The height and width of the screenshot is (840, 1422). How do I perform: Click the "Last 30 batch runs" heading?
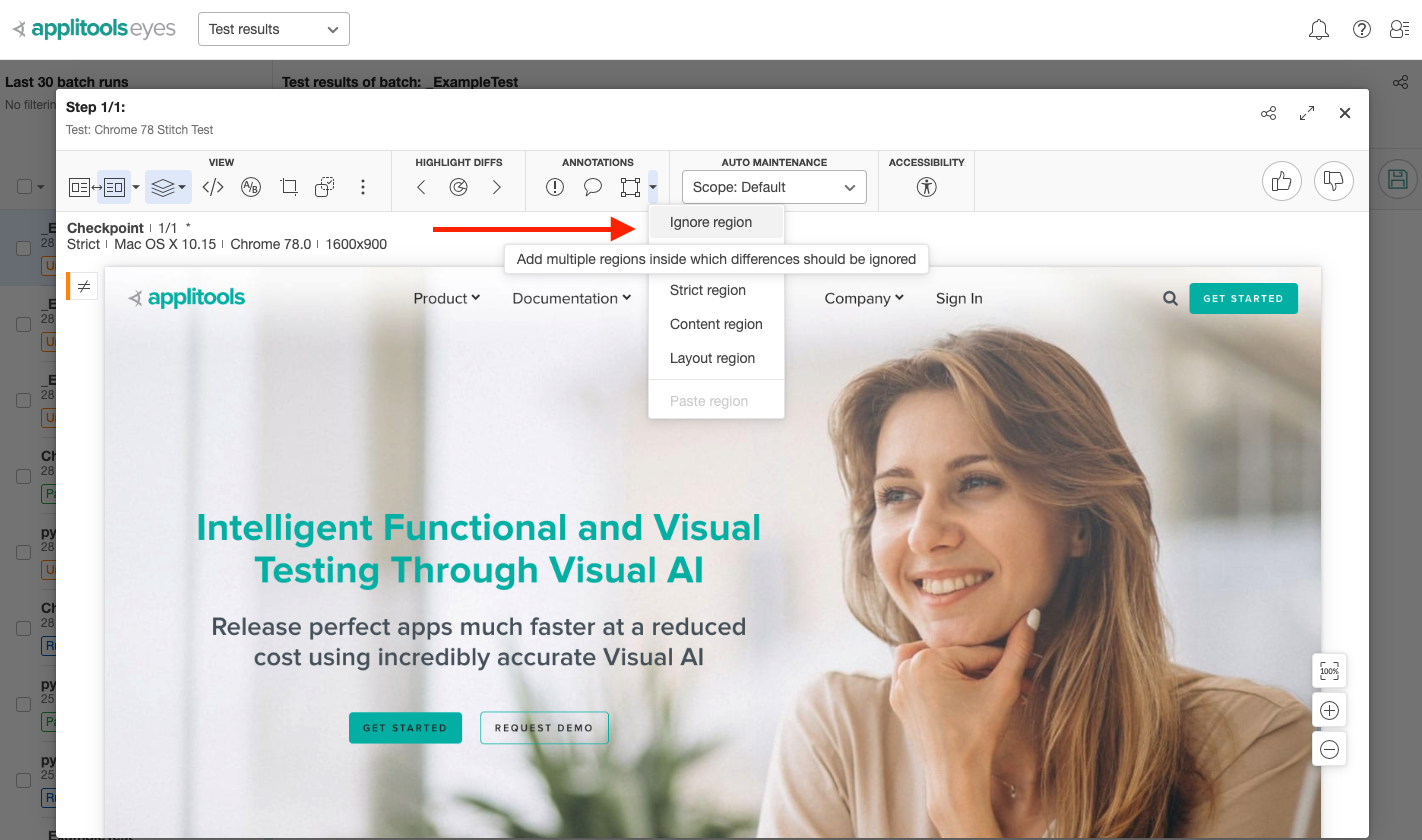(67, 82)
